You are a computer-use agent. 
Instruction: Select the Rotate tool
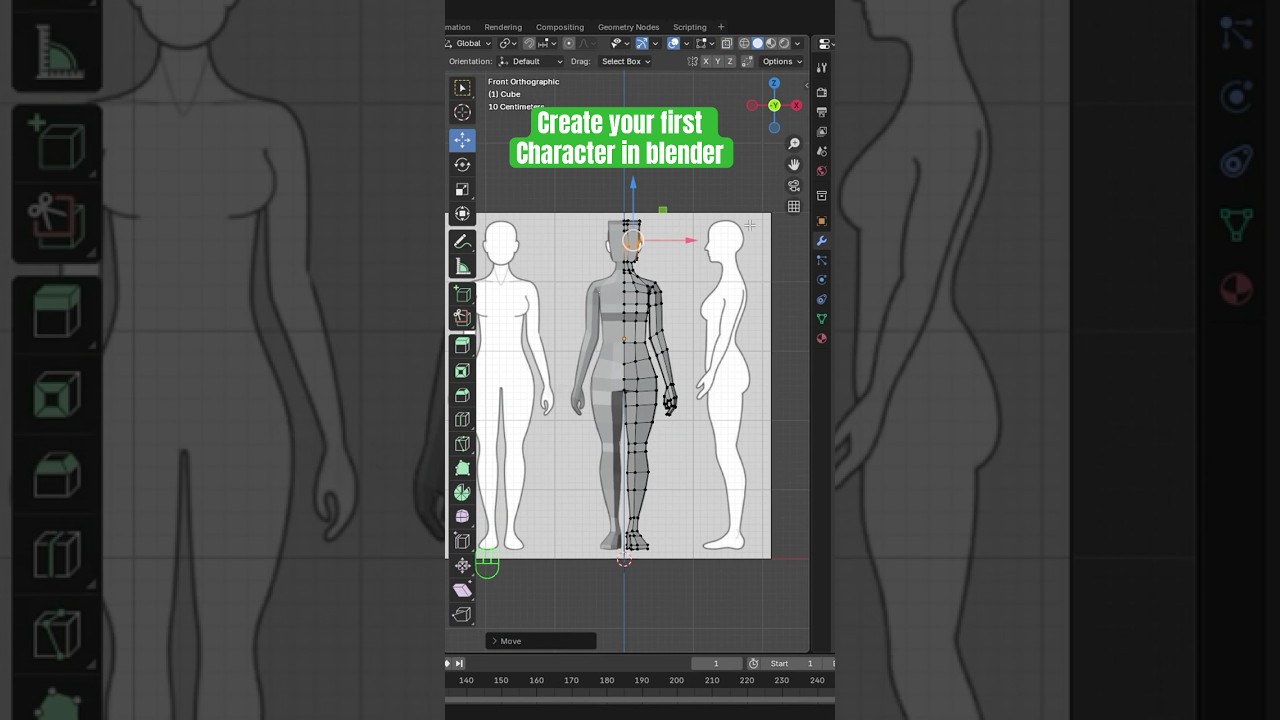[x=462, y=165]
